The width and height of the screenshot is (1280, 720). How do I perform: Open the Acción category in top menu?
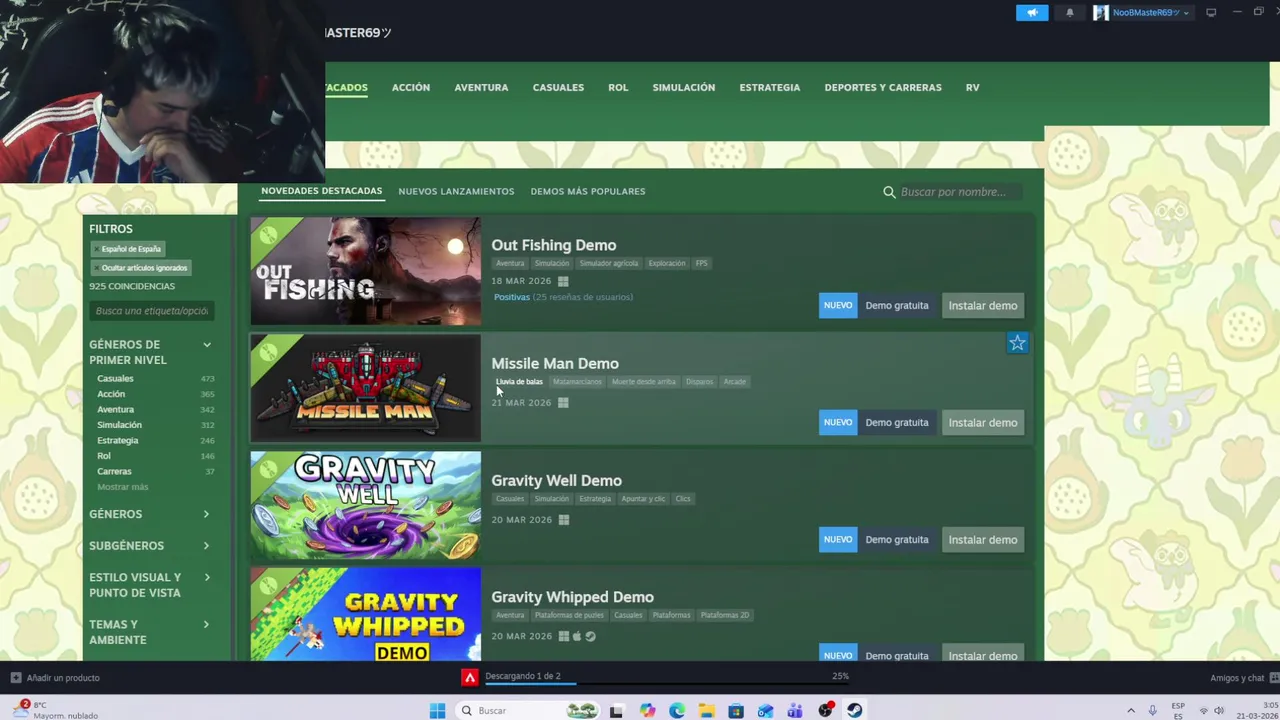coord(411,88)
